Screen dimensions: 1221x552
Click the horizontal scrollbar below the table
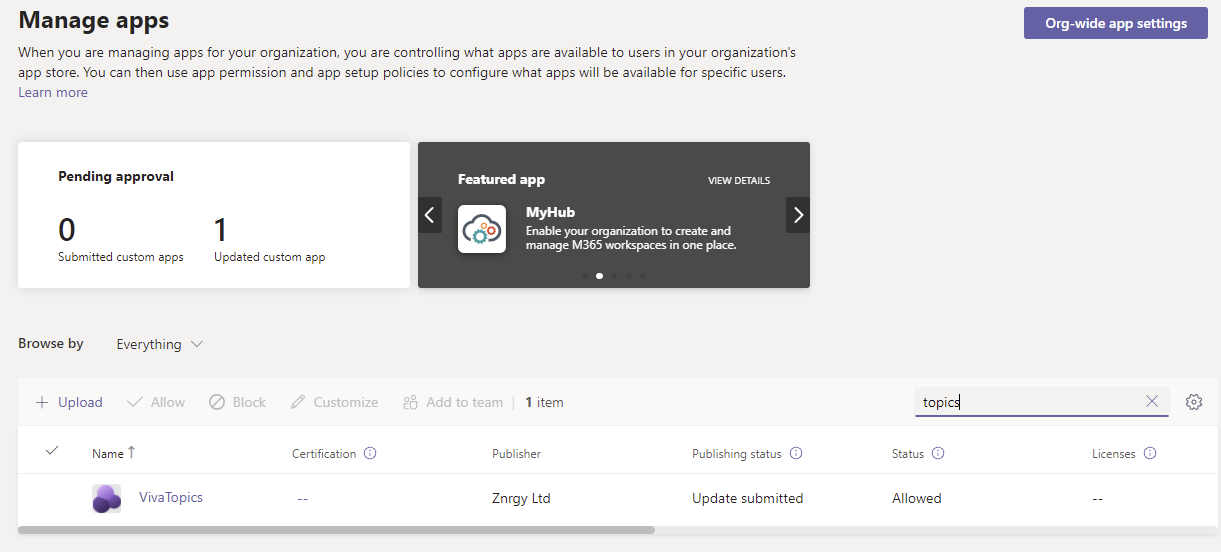point(336,529)
